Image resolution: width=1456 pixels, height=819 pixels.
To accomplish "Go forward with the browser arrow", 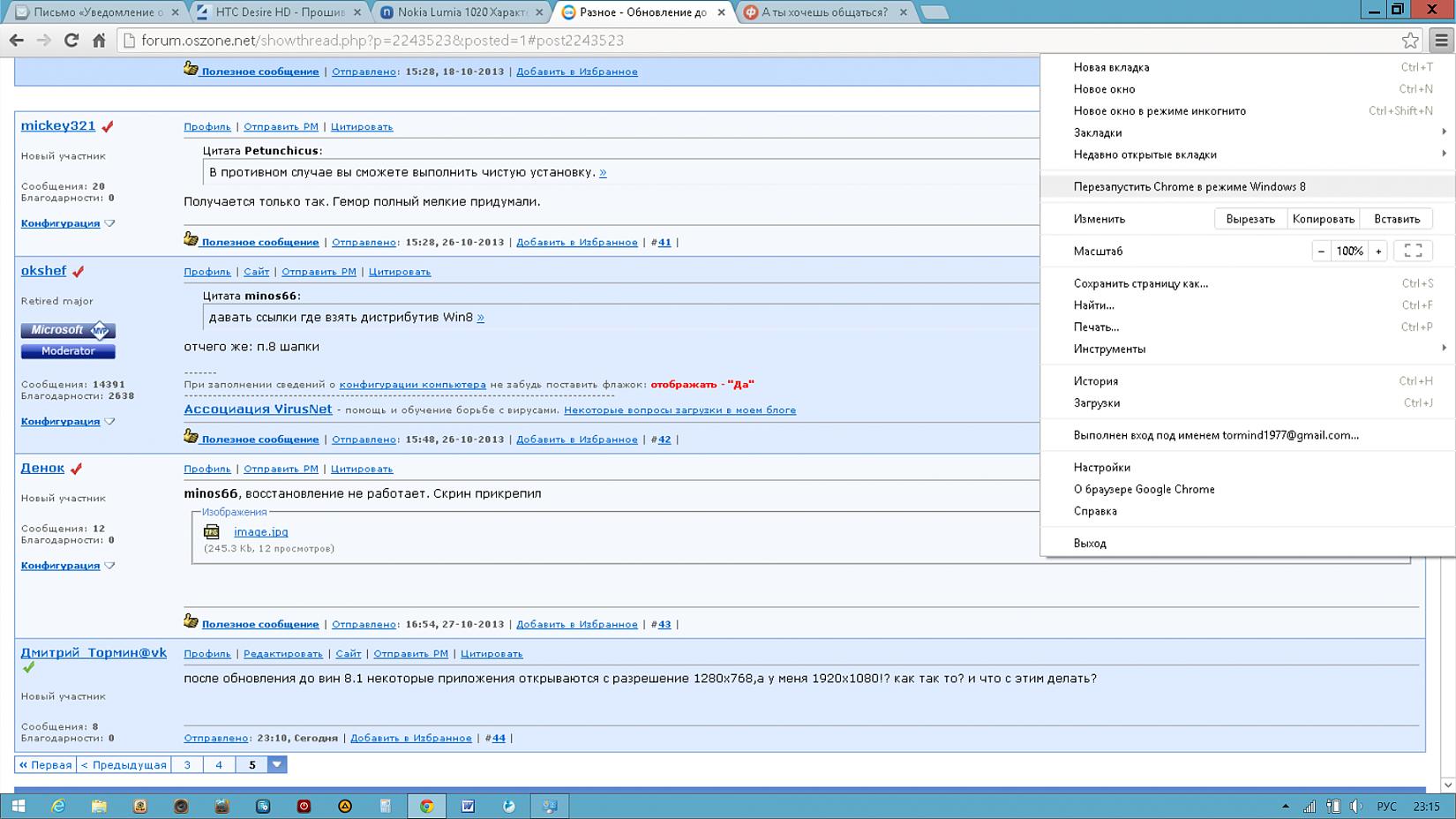I will pos(43,41).
